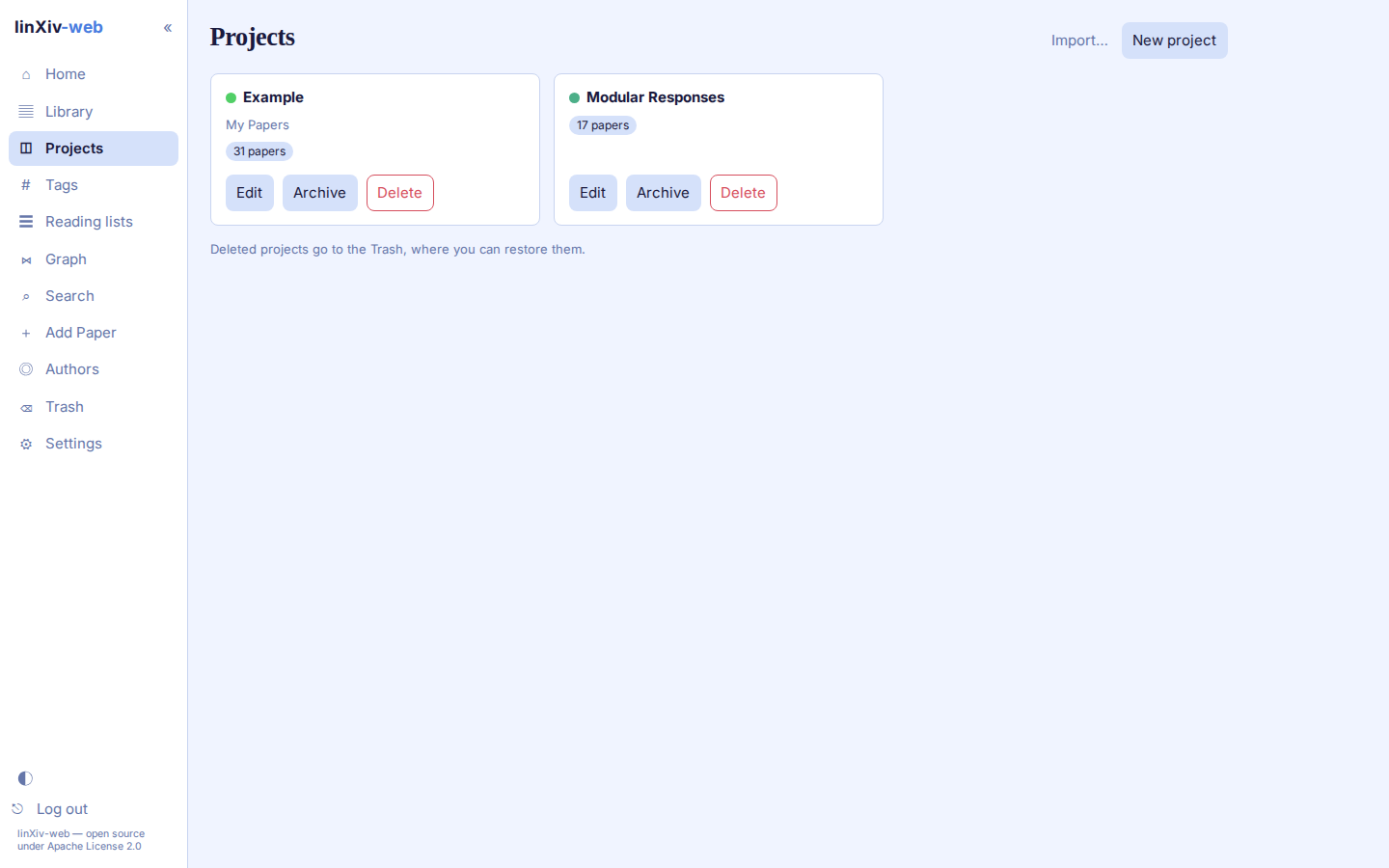Select the Projects menu item
1389x868 pixels.
(94, 149)
